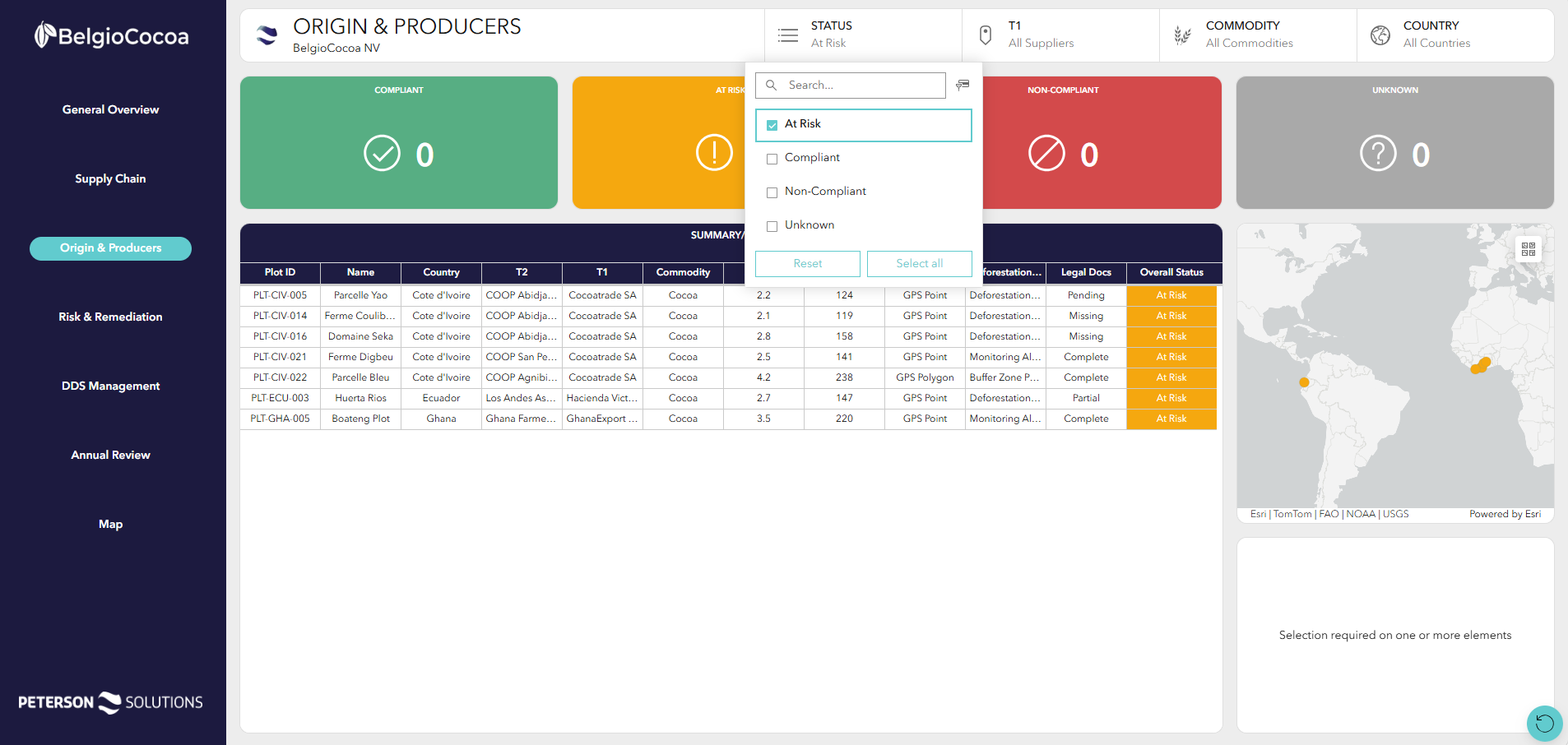Click the Select all button

click(920, 263)
